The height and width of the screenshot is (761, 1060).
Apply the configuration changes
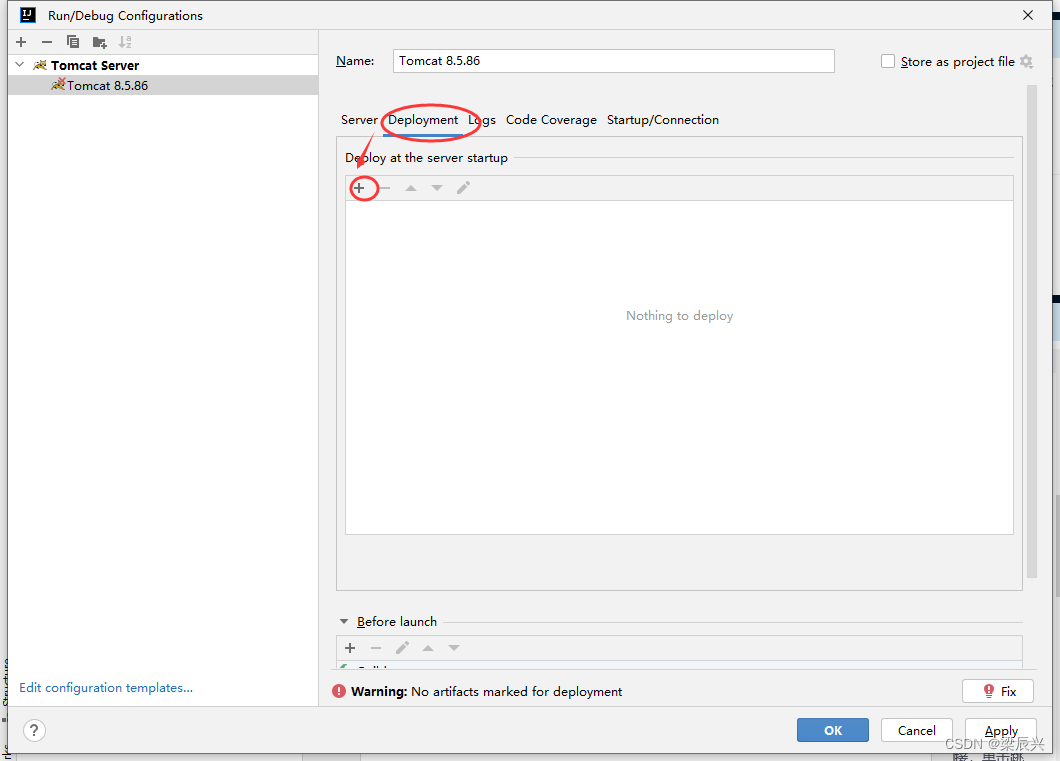(x=1001, y=730)
